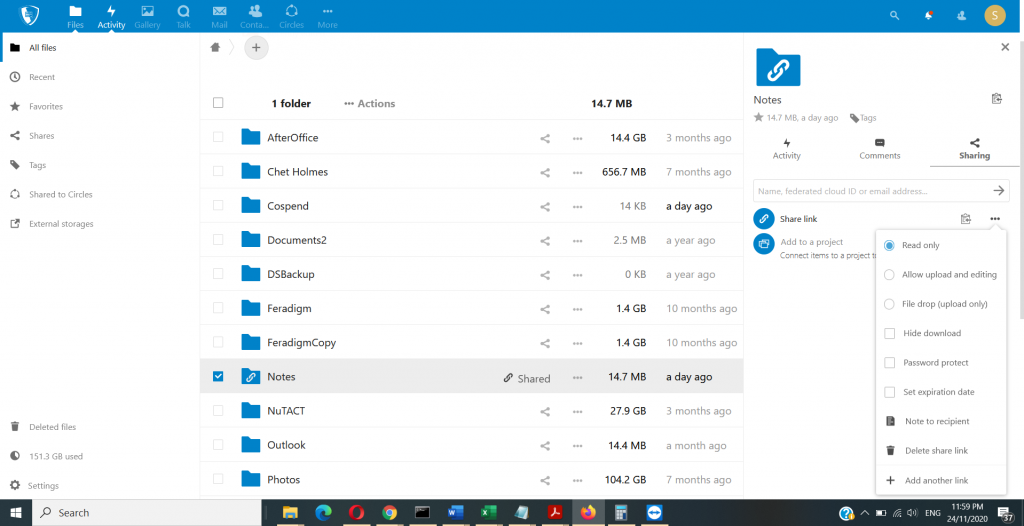This screenshot has height=526, width=1024.
Task: Enable Hide download checkbox
Action: click(x=889, y=333)
